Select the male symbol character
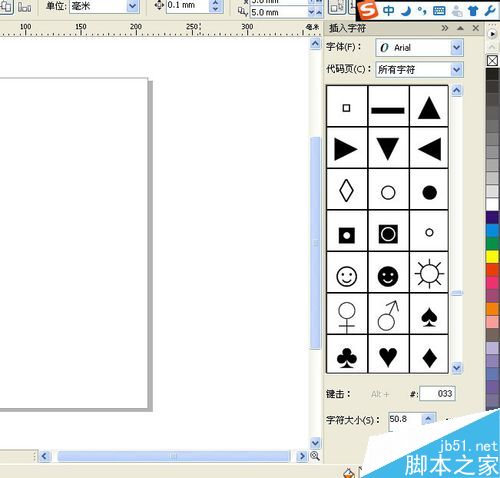Screen dimensions: 500x478 (388, 314)
